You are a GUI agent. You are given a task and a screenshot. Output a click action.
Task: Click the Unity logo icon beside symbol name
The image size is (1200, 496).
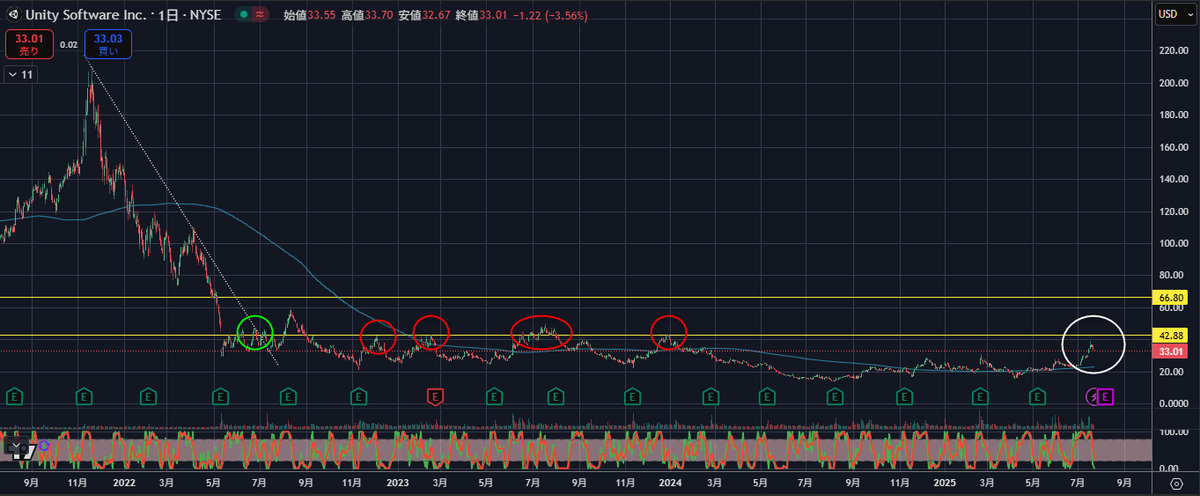point(12,15)
